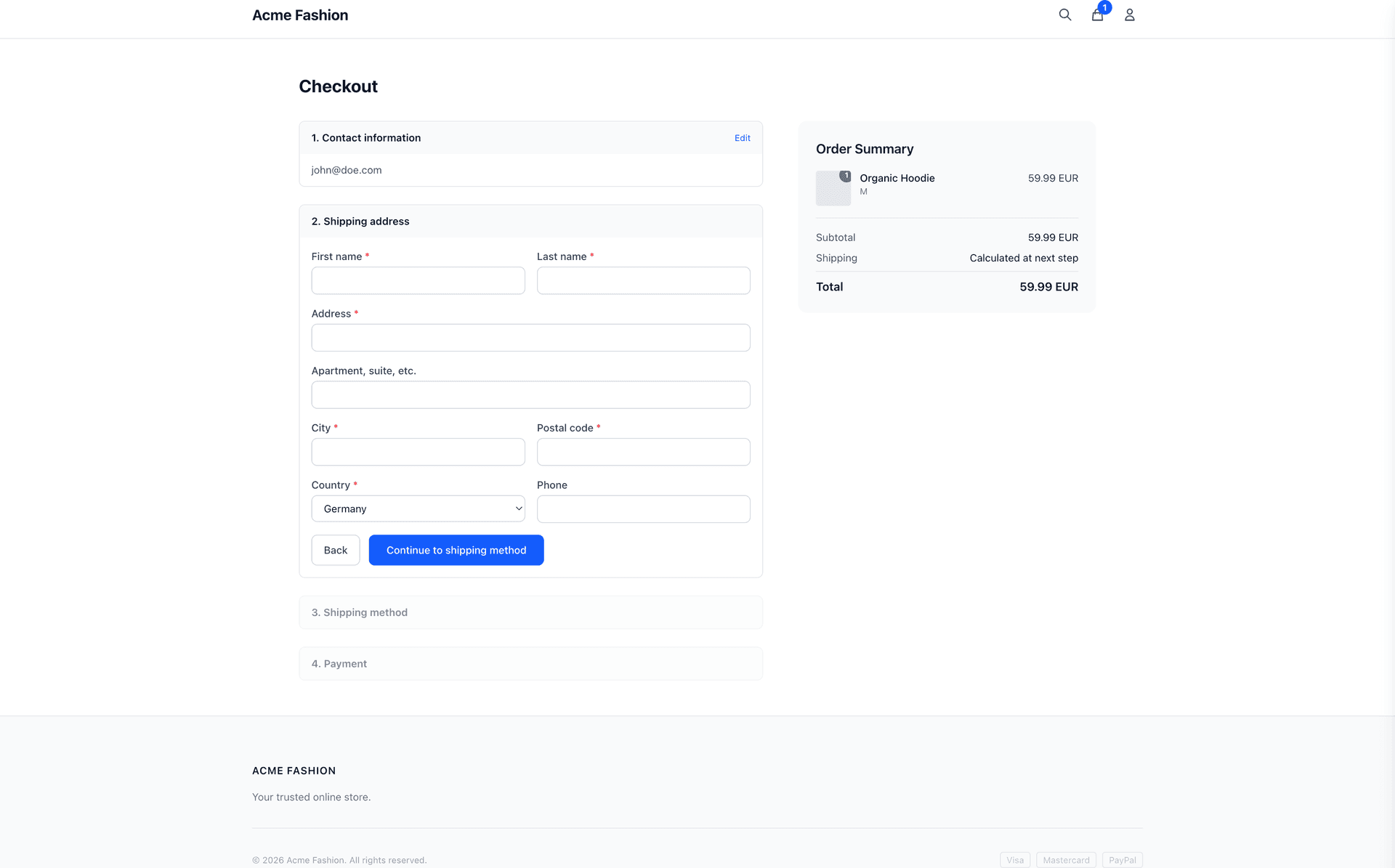Click Continue to shipping method
Image resolution: width=1395 pixels, height=868 pixels.
pyautogui.click(x=456, y=550)
